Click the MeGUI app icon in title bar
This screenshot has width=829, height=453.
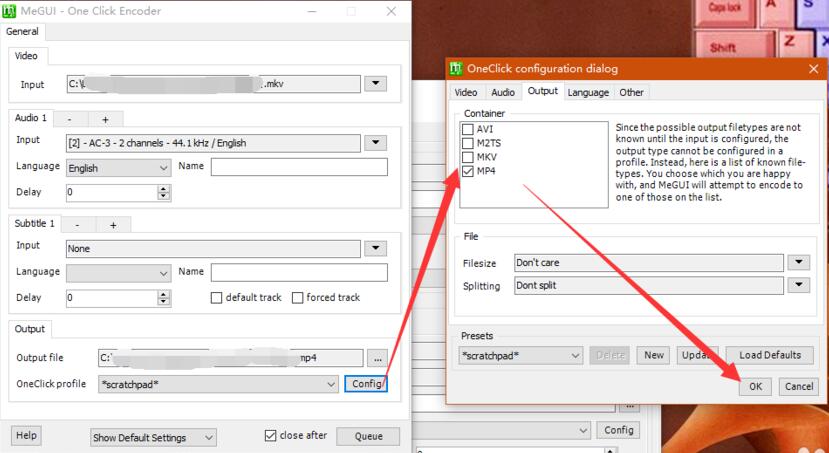click(9, 11)
